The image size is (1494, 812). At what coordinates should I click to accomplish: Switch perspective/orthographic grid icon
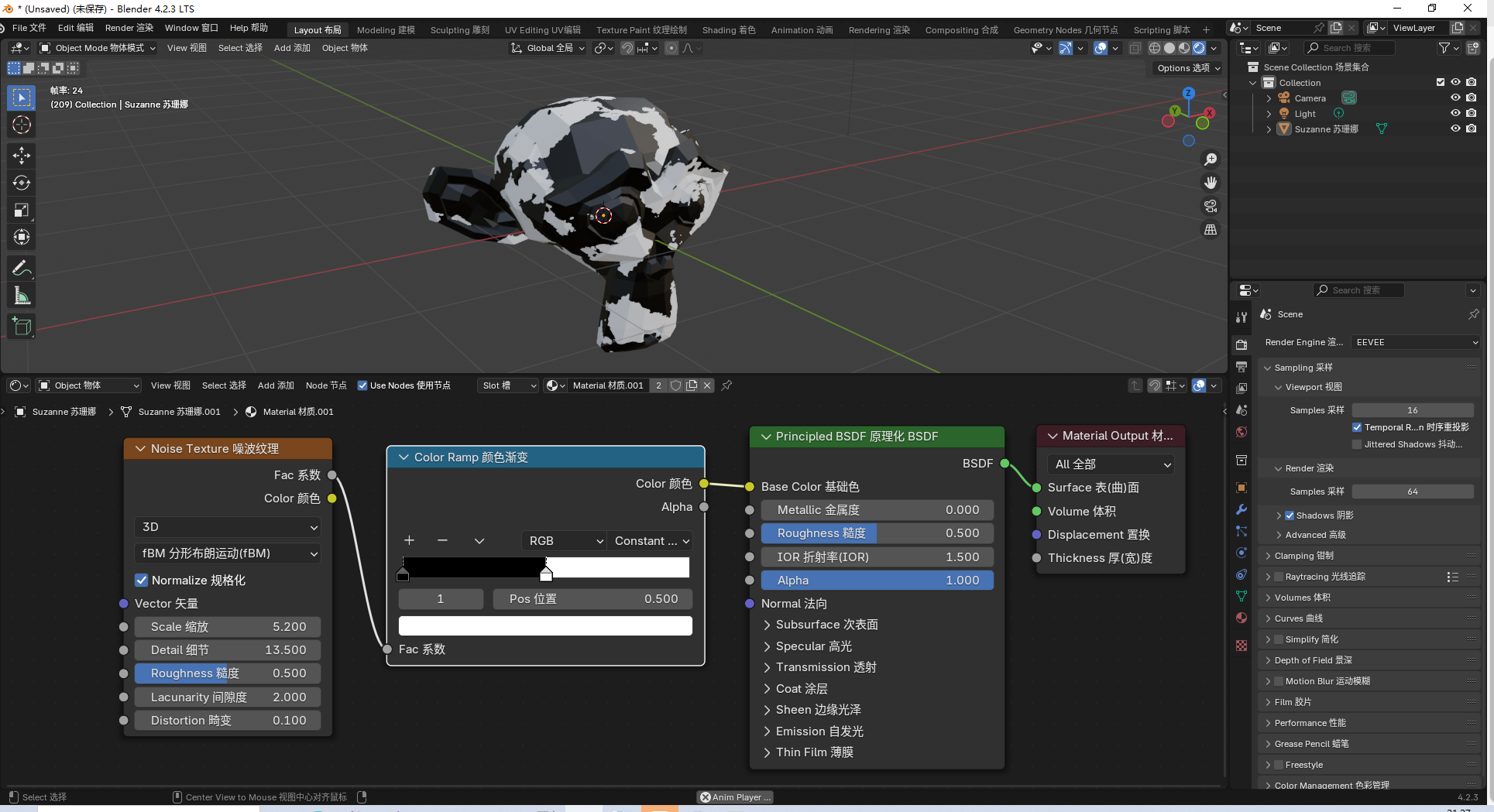click(1211, 230)
